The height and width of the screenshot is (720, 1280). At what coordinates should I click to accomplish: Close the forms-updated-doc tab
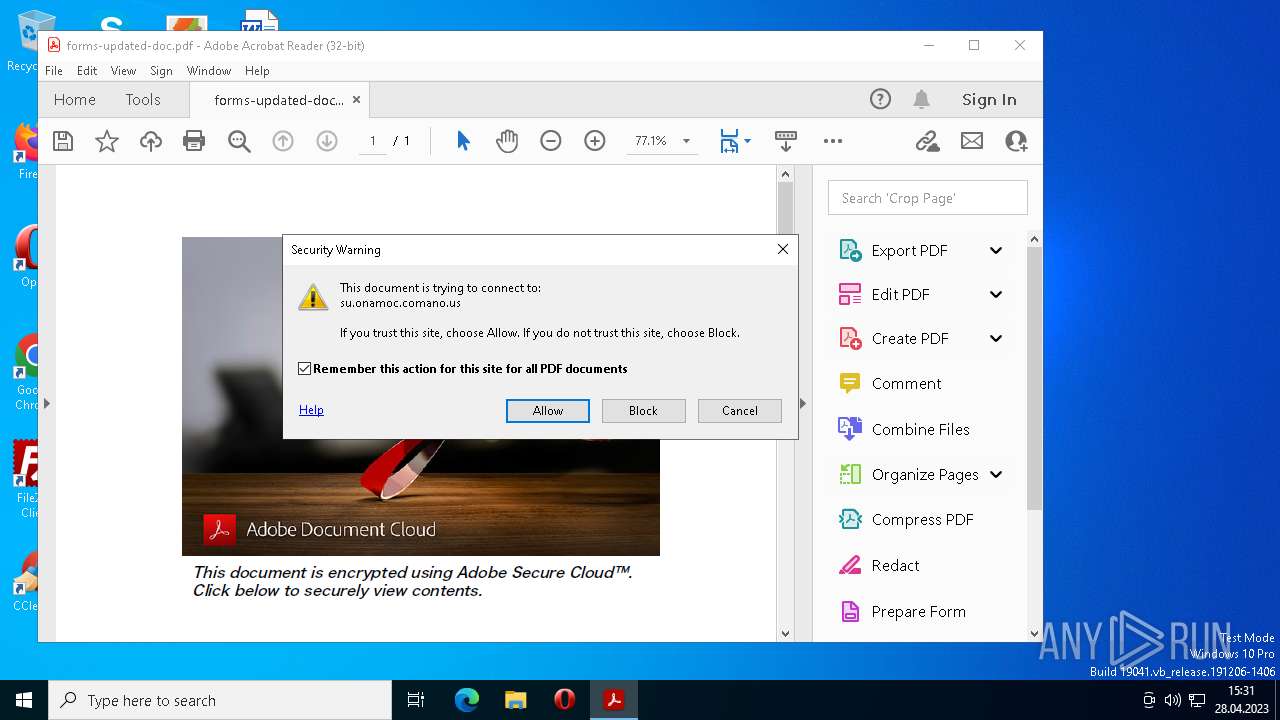tap(357, 100)
